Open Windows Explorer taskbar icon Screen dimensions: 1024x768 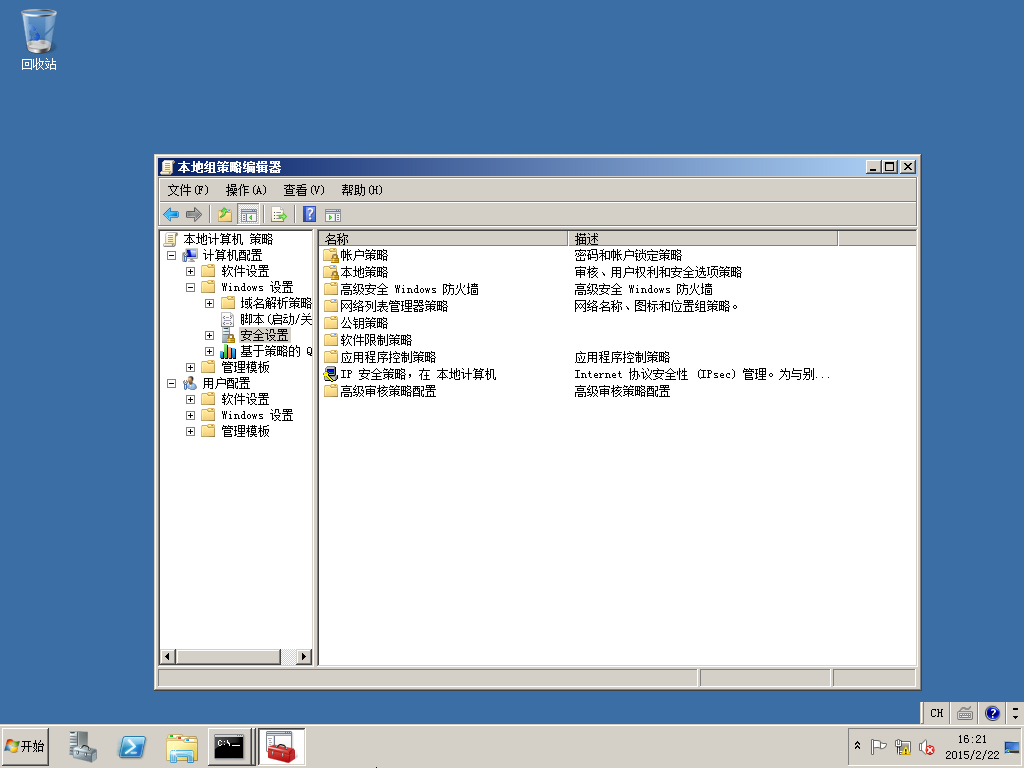pyautogui.click(x=182, y=746)
